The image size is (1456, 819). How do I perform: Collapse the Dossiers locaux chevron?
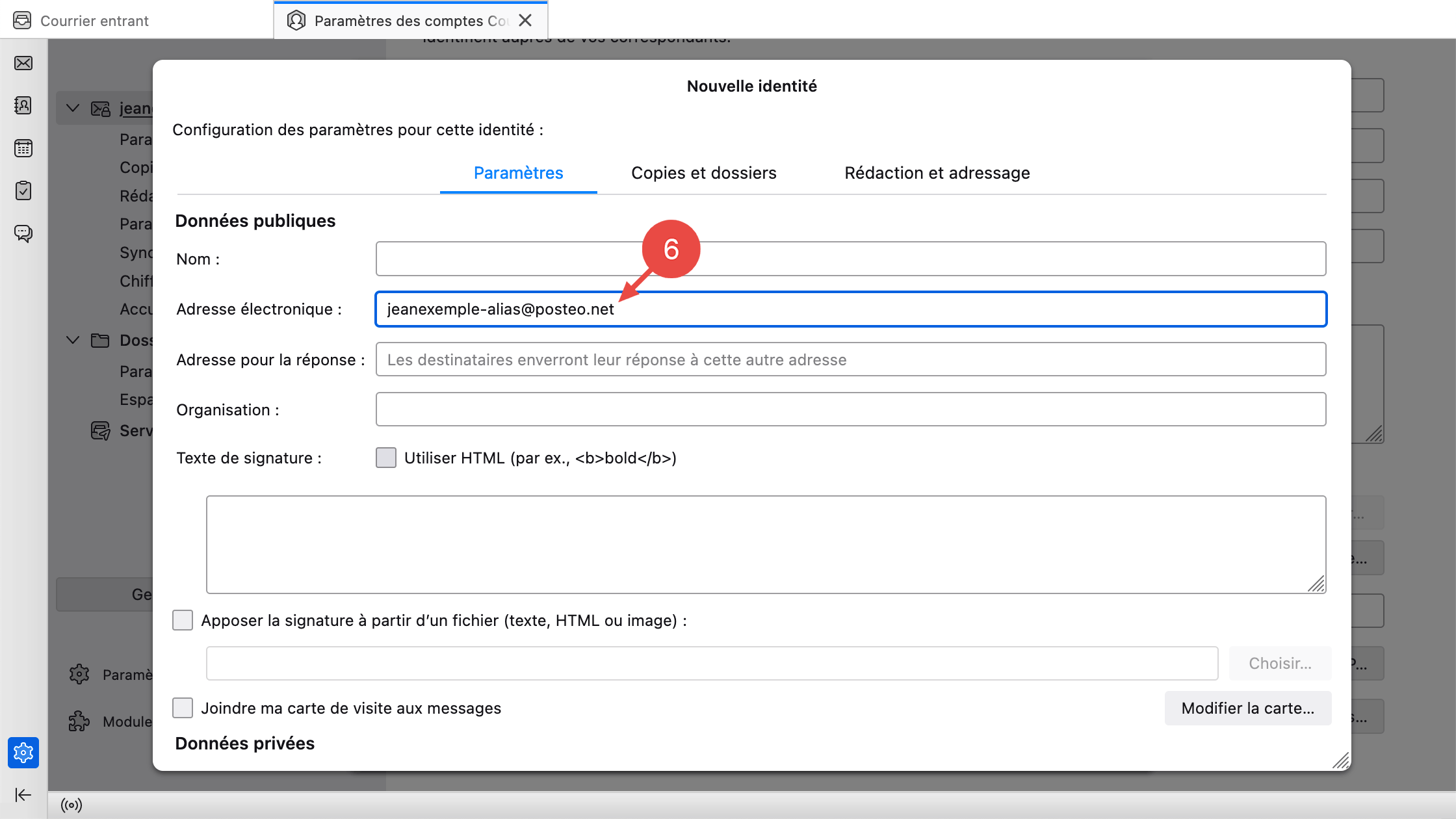(73, 340)
